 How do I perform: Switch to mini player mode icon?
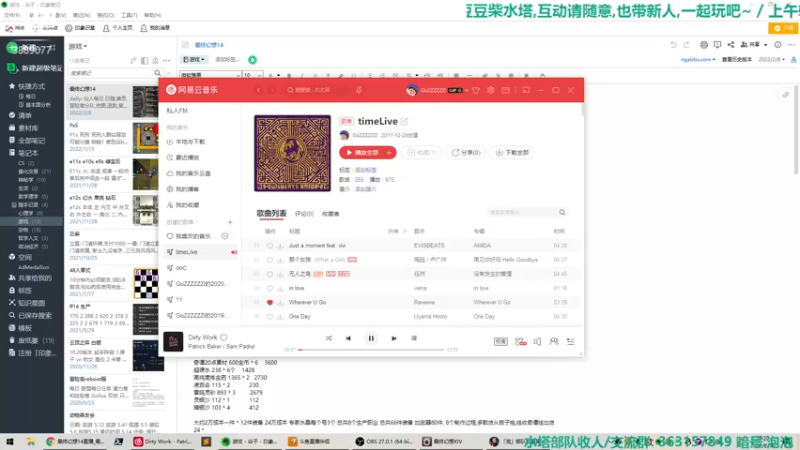pos(526,90)
